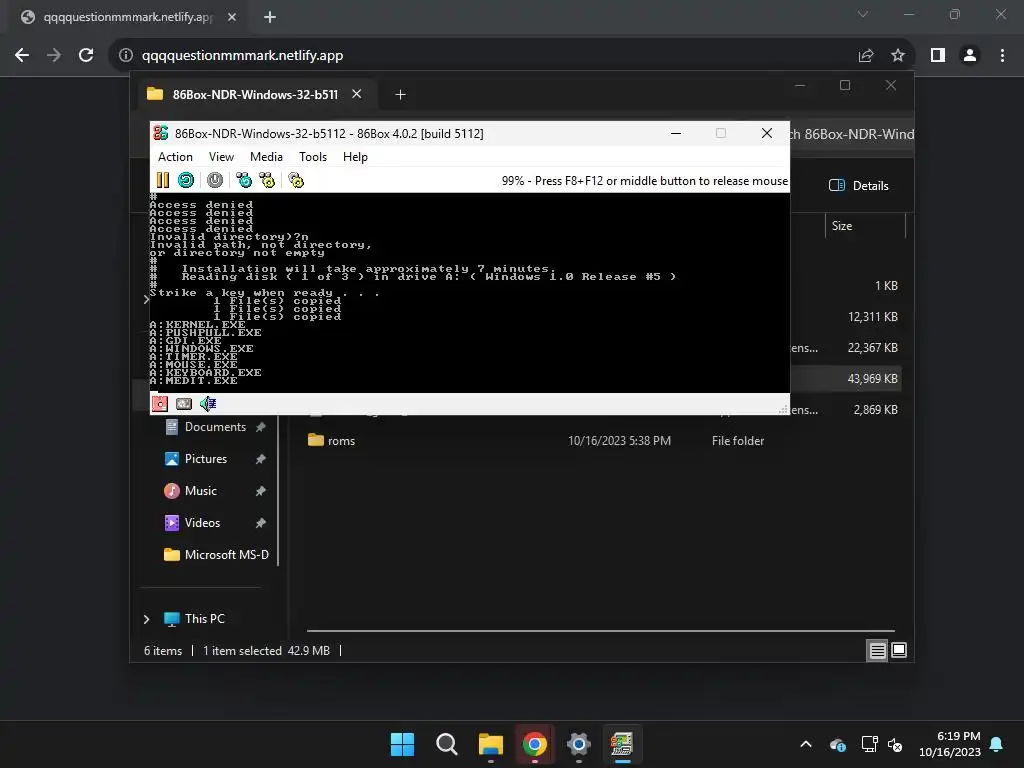This screenshot has height=768, width=1024.
Task: Open Chrome three-dot menu
Action: click(1002, 56)
